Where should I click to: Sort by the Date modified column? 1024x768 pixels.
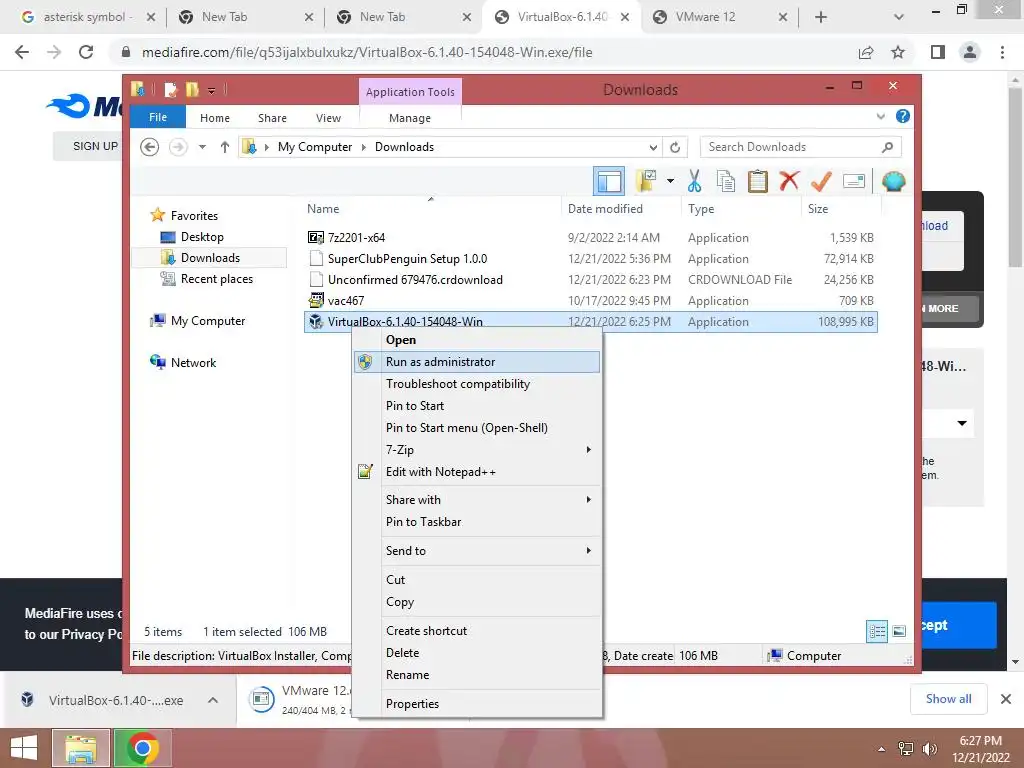(x=620, y=209)
